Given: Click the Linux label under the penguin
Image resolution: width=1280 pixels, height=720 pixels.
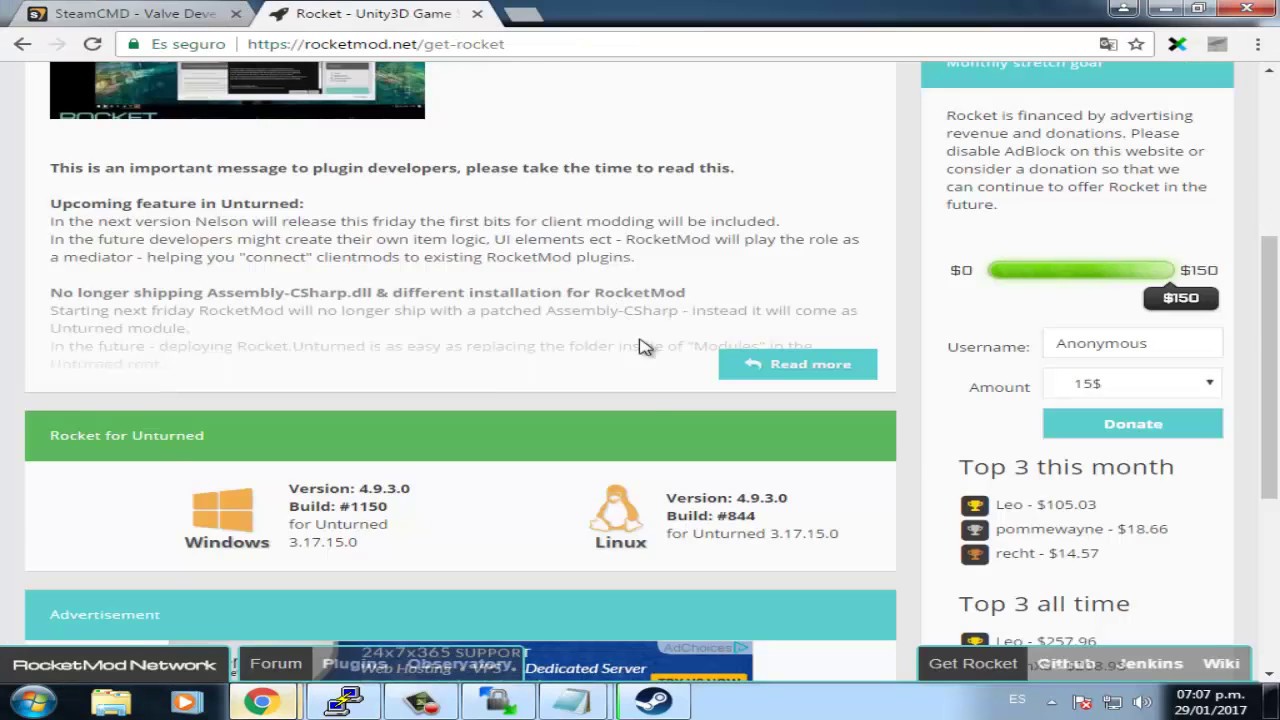Looking at the screenshot, I should click(621, 542).
